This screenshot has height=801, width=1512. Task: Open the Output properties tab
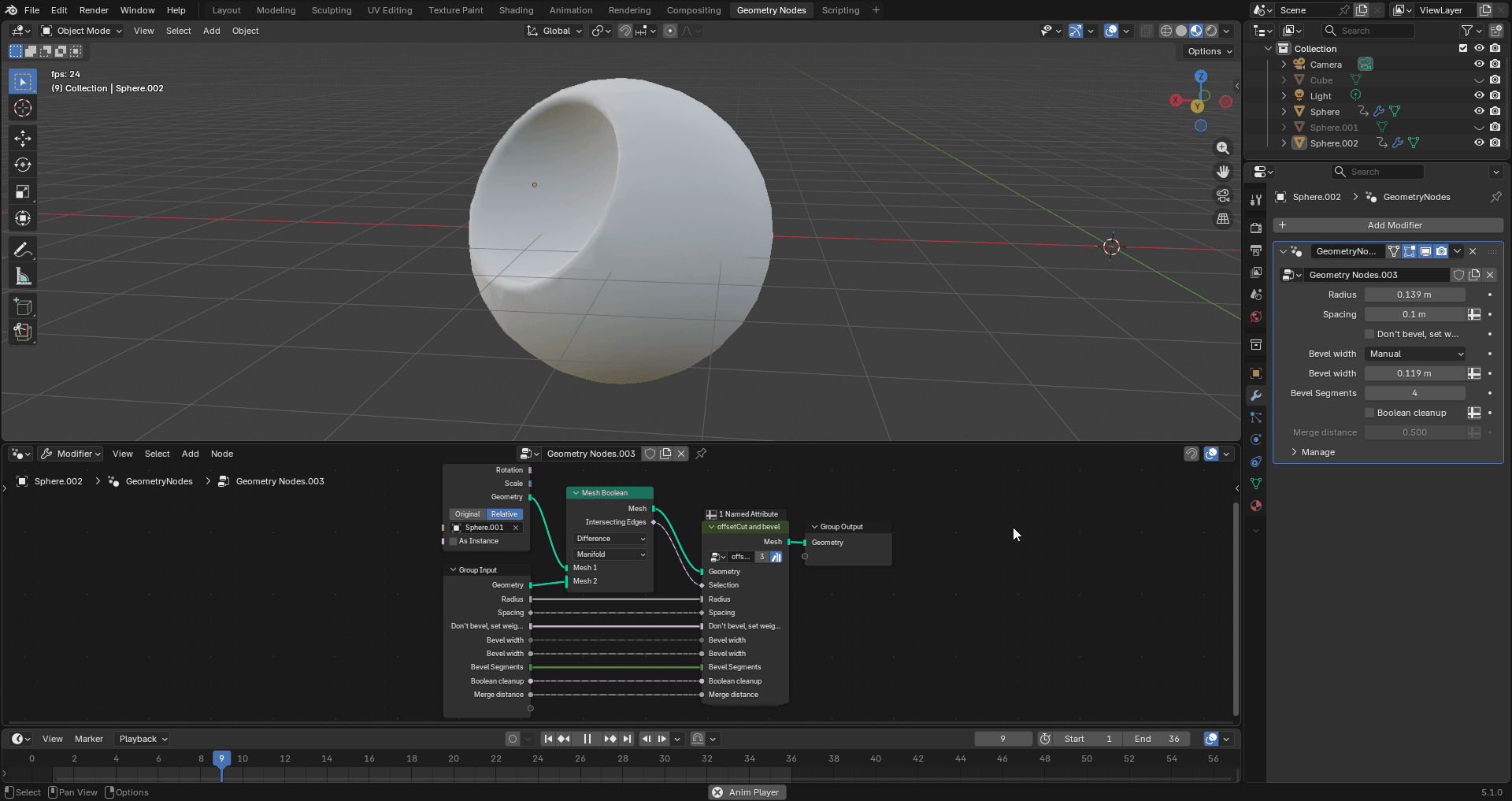(1256, 250)
